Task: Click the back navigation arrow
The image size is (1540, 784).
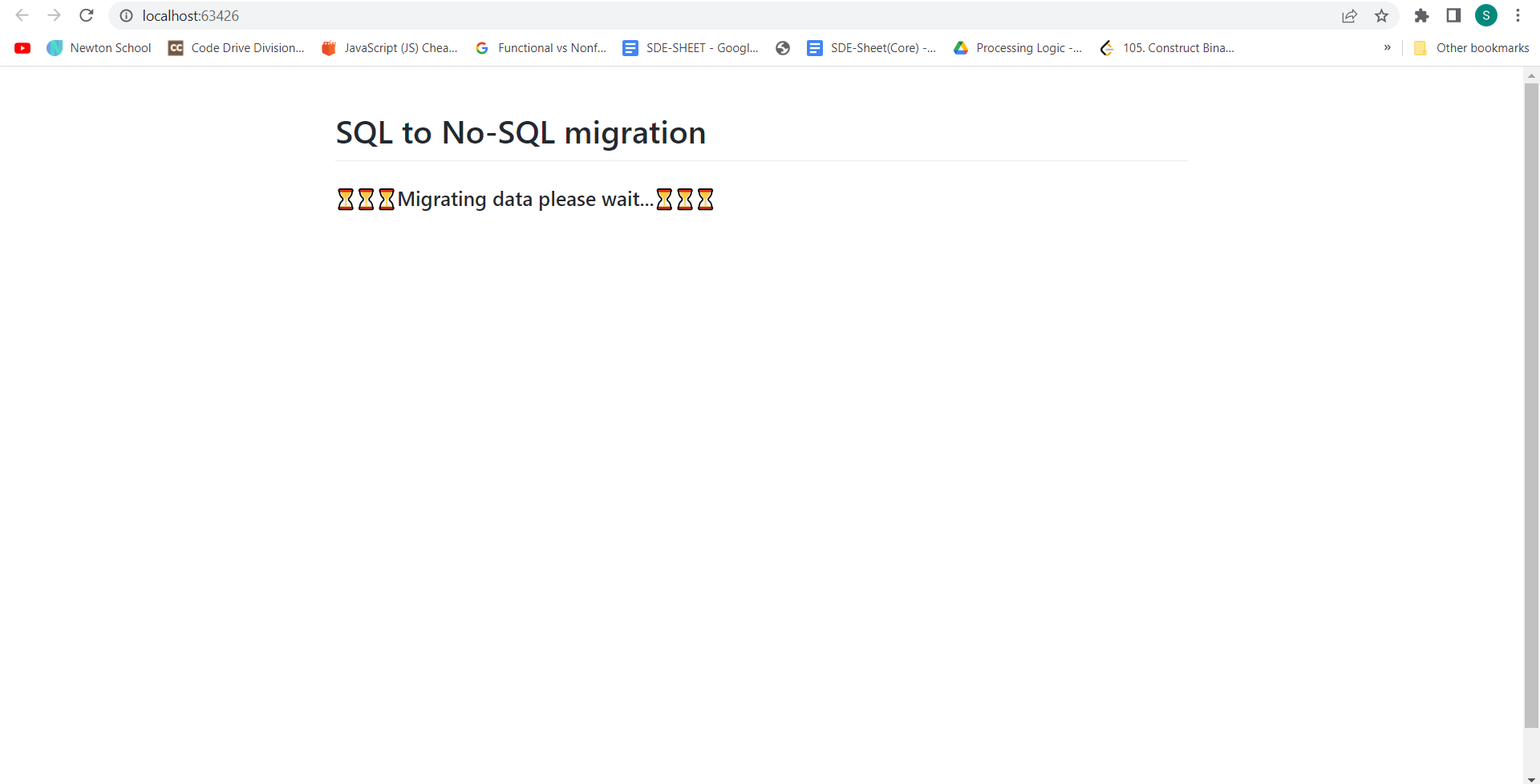Action: pyautogui.click(x=22, y=15)
